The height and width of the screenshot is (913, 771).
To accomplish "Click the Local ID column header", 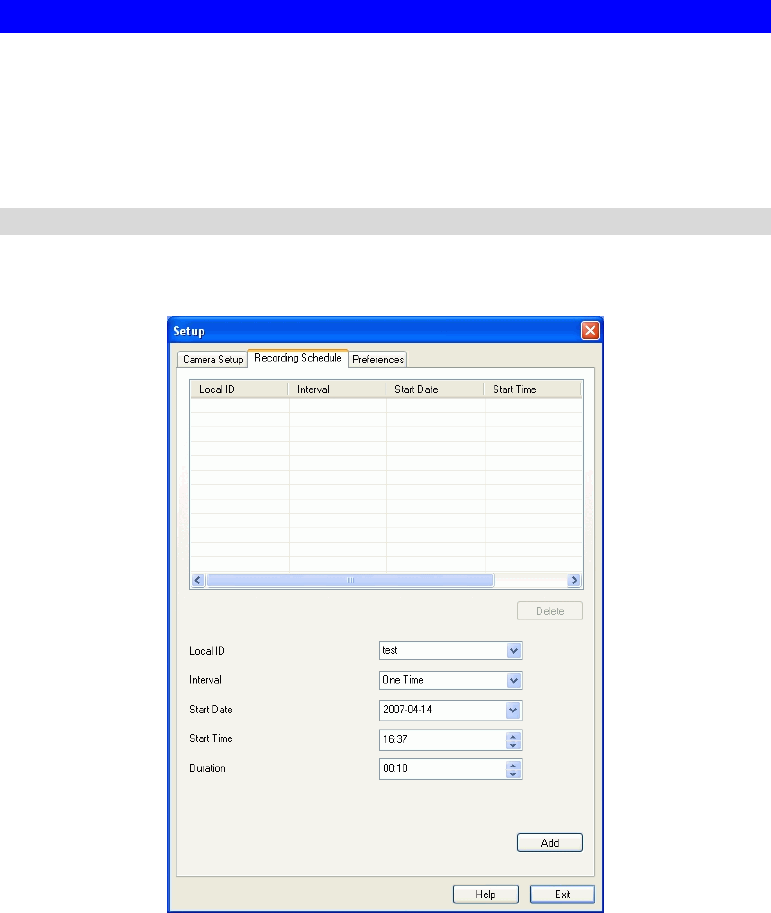I will 239,390.
